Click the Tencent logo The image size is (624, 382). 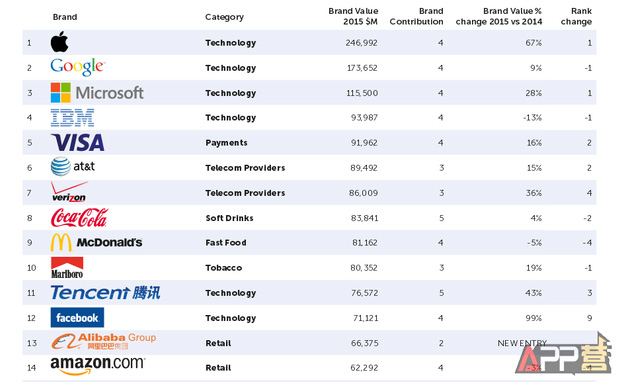[105, 292]
